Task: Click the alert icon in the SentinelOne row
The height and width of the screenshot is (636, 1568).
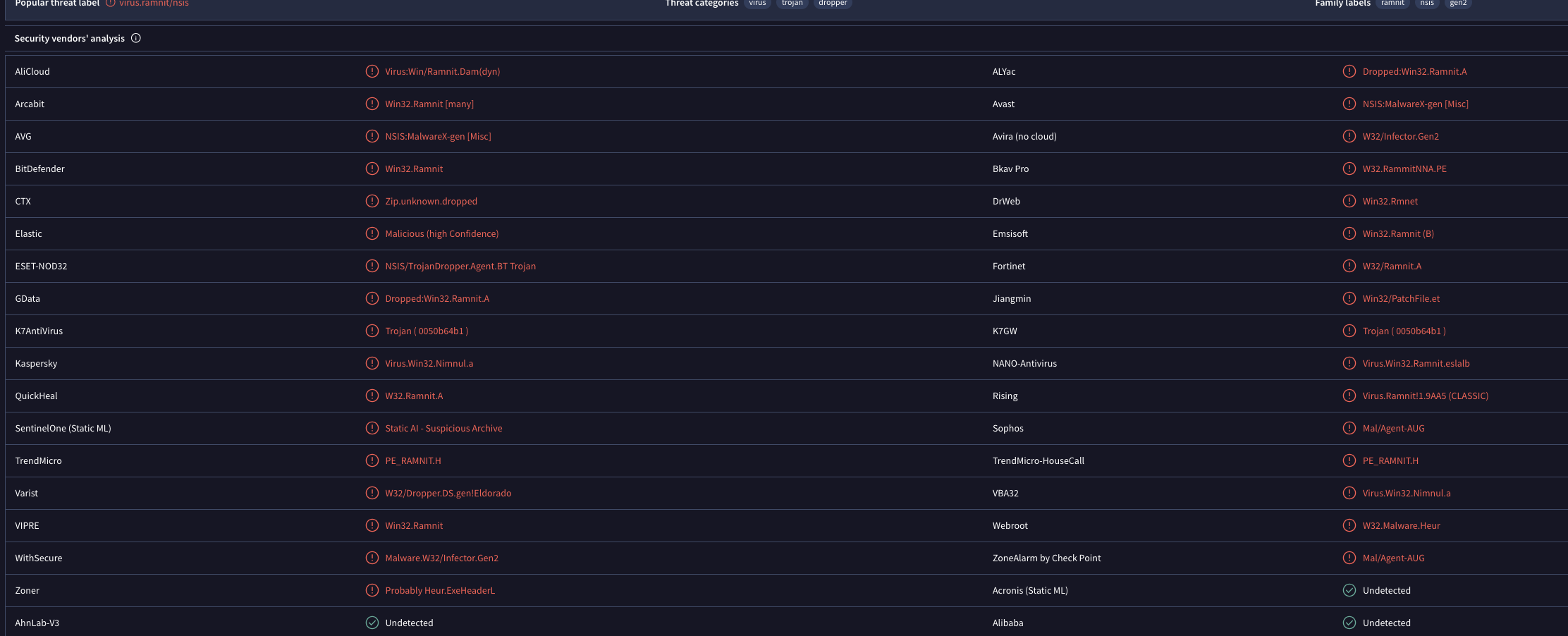Action: coord(372,428)
